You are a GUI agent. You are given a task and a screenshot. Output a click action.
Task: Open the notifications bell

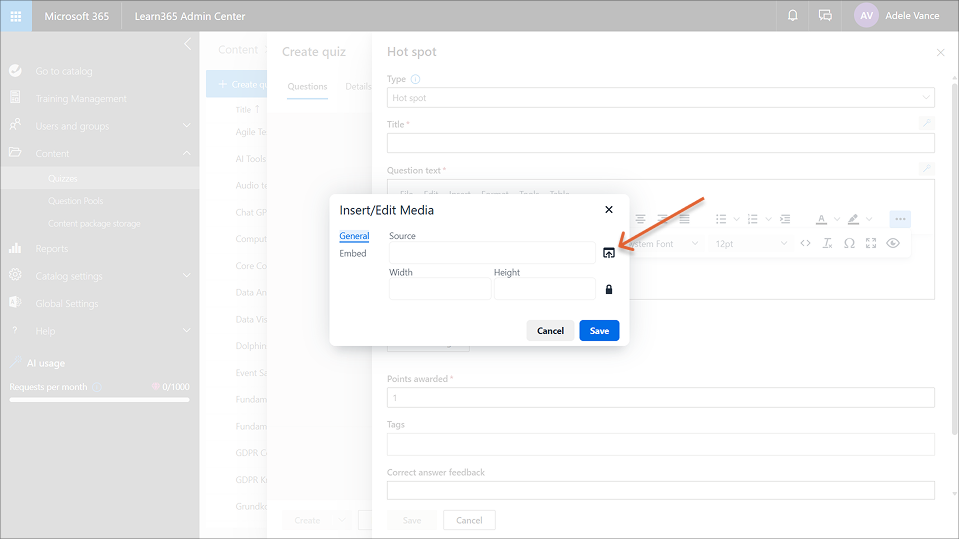pyautogui.click(x=793, y=16)
